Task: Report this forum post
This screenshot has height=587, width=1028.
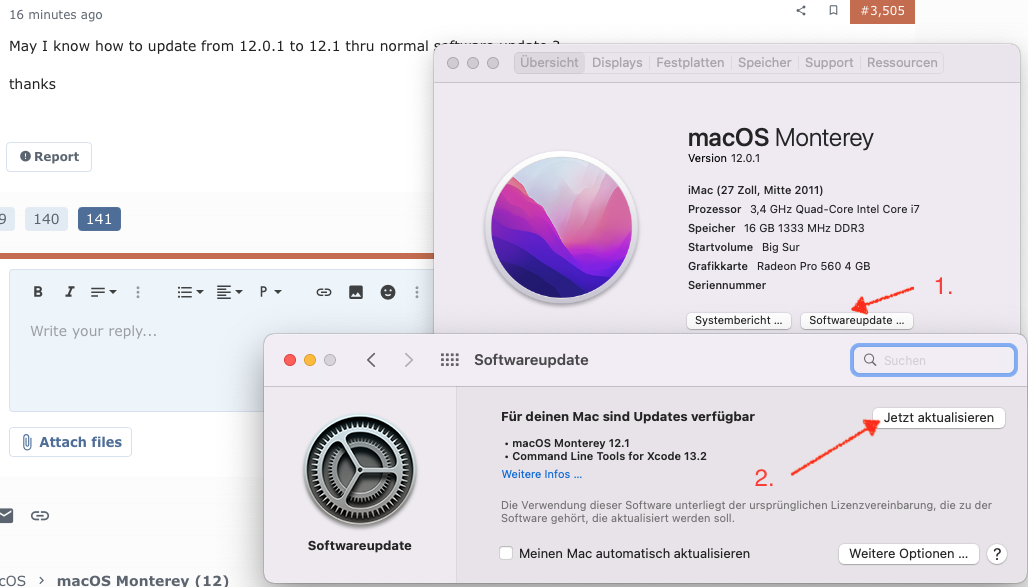Action: pyautogui.click(x=49, y=157)
